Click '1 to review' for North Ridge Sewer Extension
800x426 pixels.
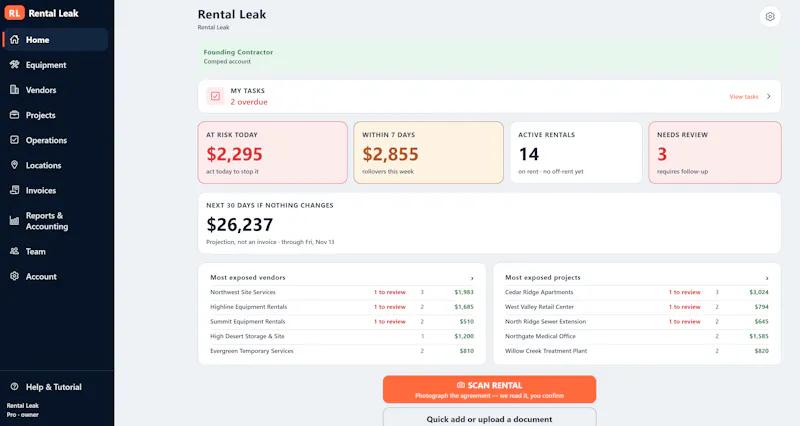click(x=685, y=322)
